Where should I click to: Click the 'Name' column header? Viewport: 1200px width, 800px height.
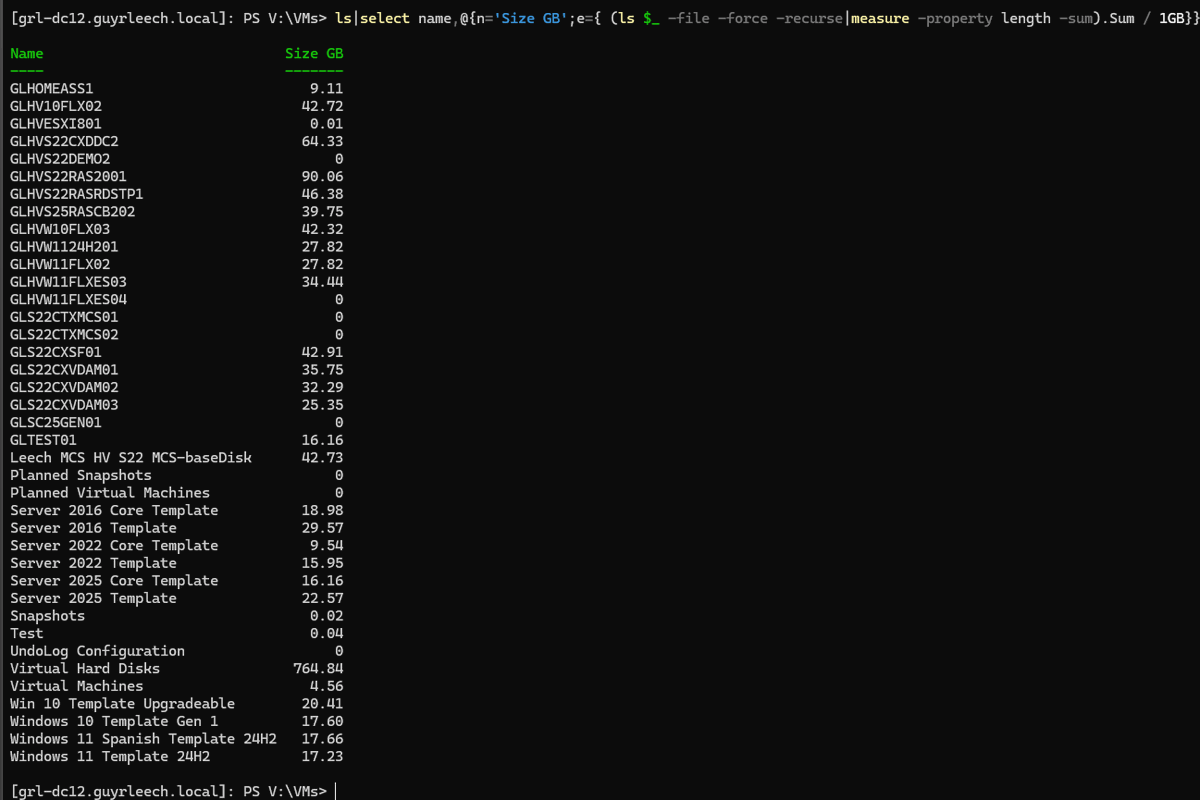pos(27,54)
